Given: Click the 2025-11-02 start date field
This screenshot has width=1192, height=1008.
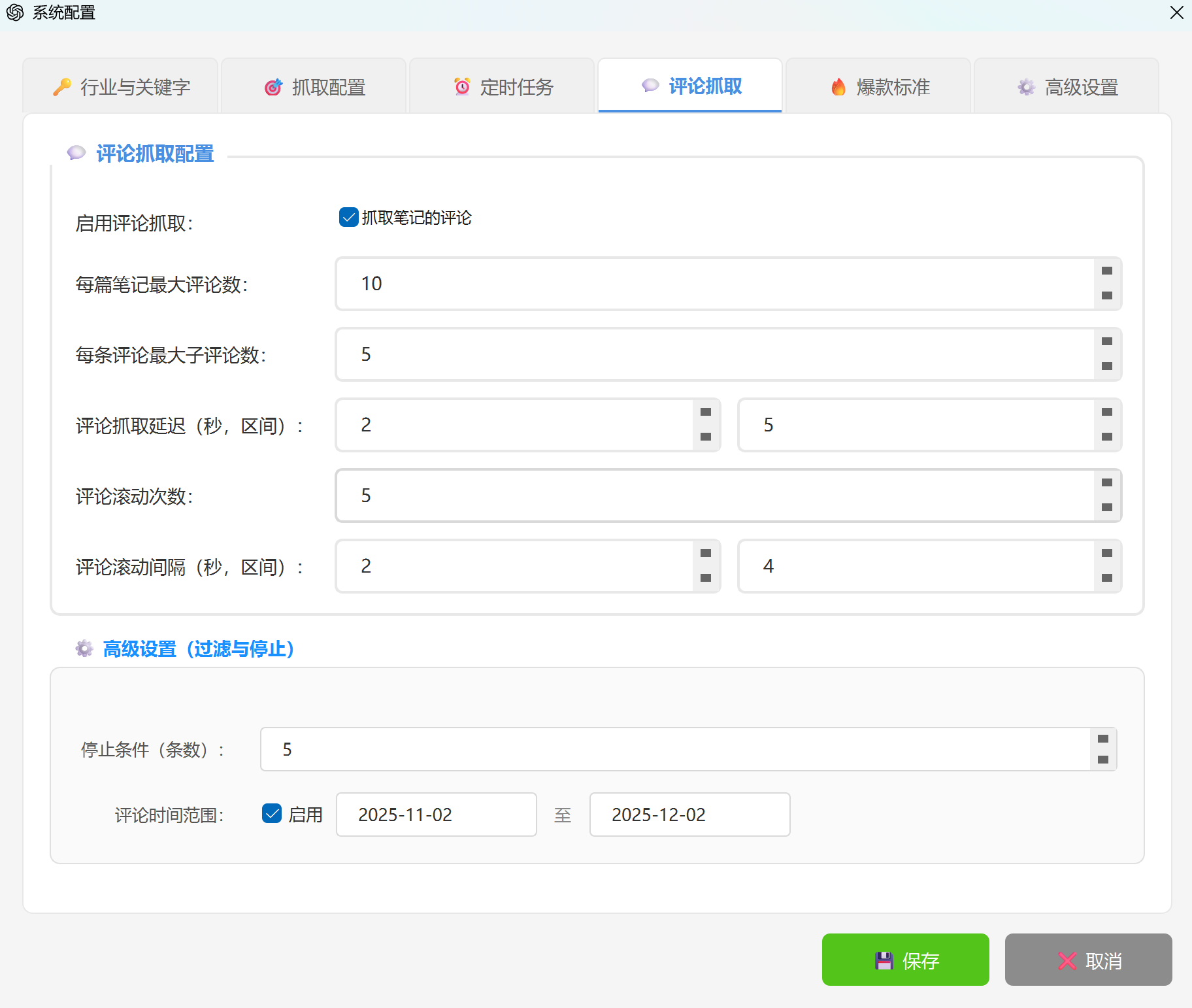Looking at the screenshot, I should [436, 814].
